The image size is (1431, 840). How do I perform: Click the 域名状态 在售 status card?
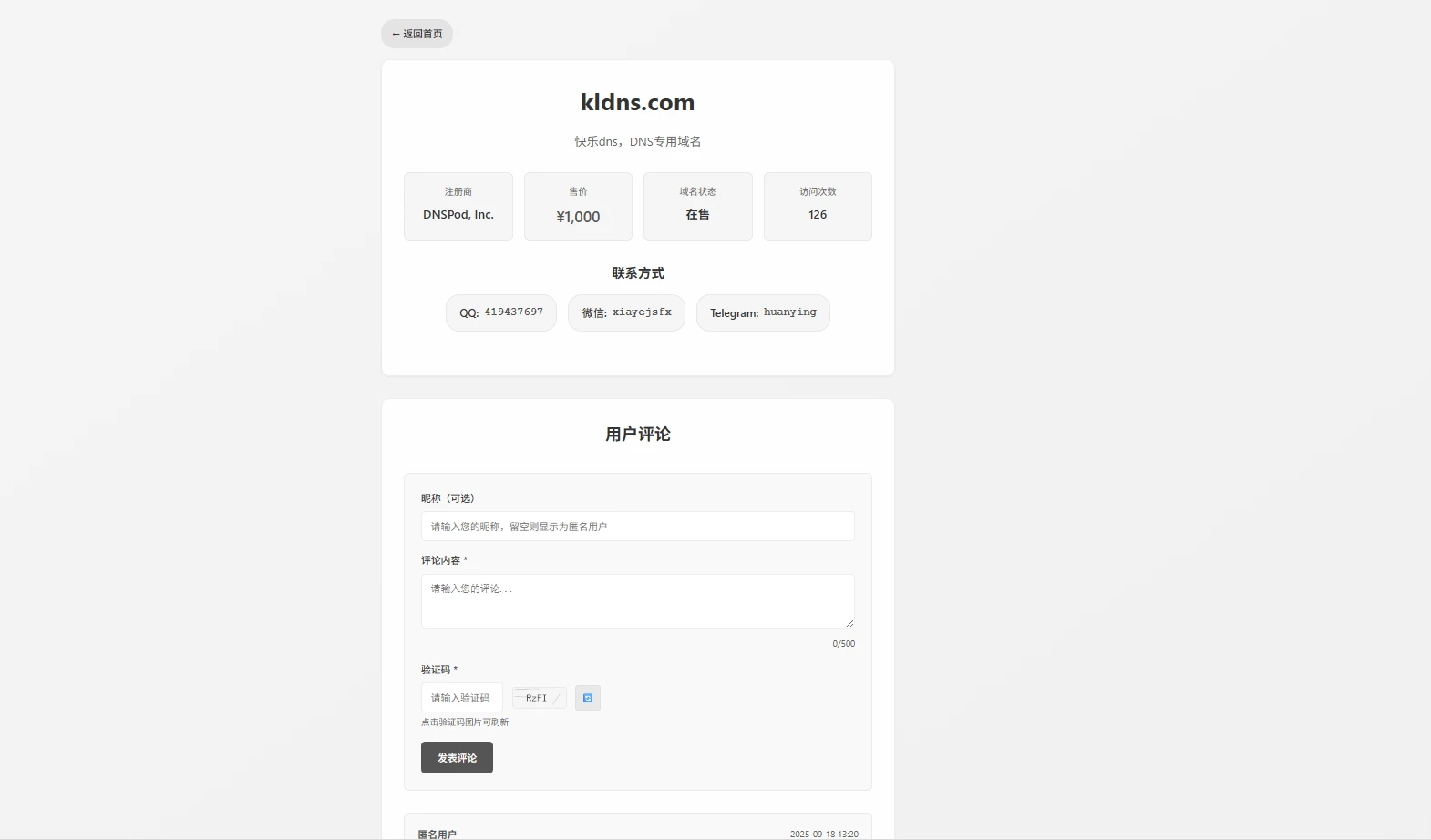click(x=698, y=206)
